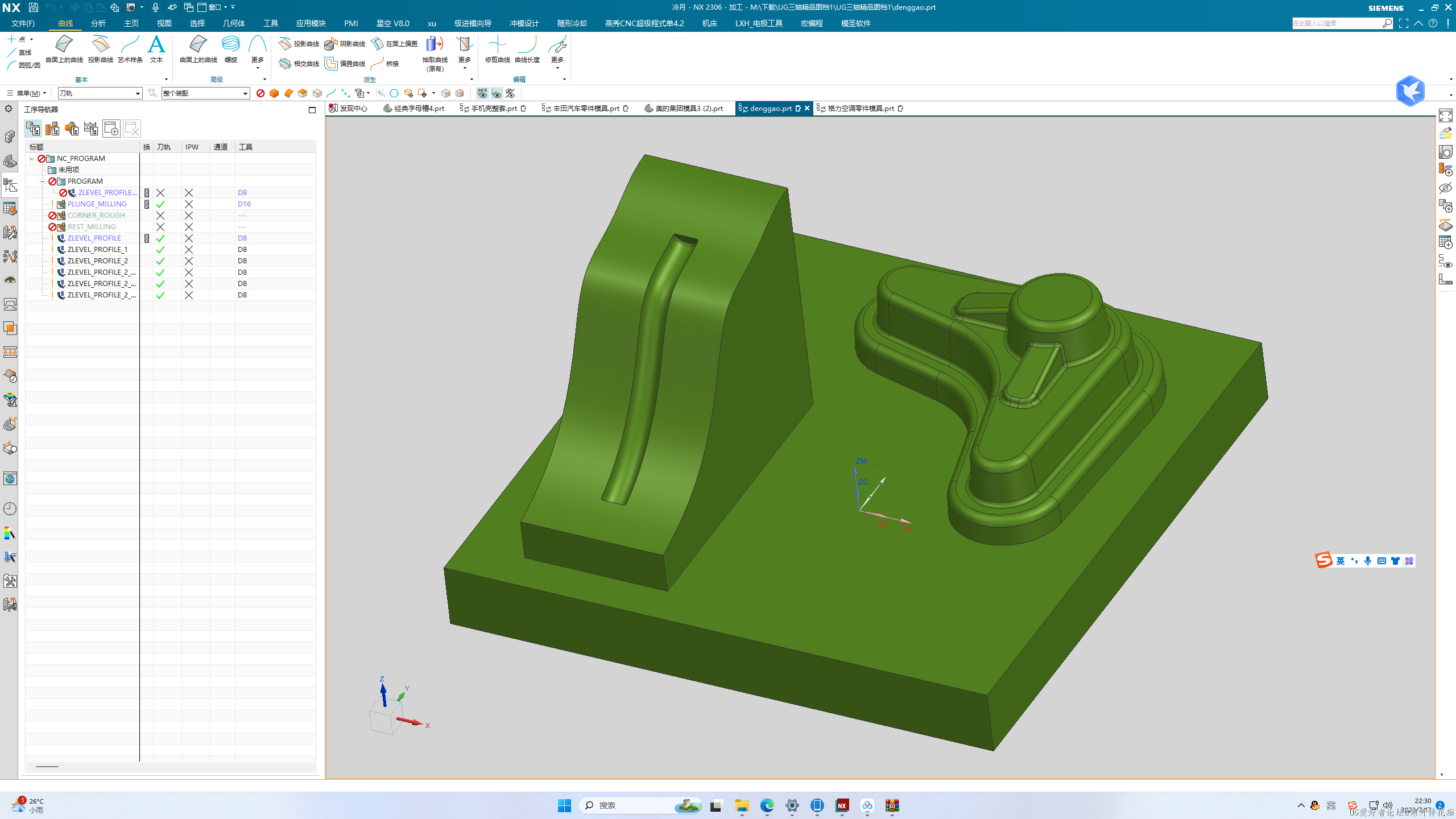Image resolution: width=1456 pixels, height=819 pixels.
Task: Select Offset Curve (偏置曲线) tool
Action: click(345, 64)
